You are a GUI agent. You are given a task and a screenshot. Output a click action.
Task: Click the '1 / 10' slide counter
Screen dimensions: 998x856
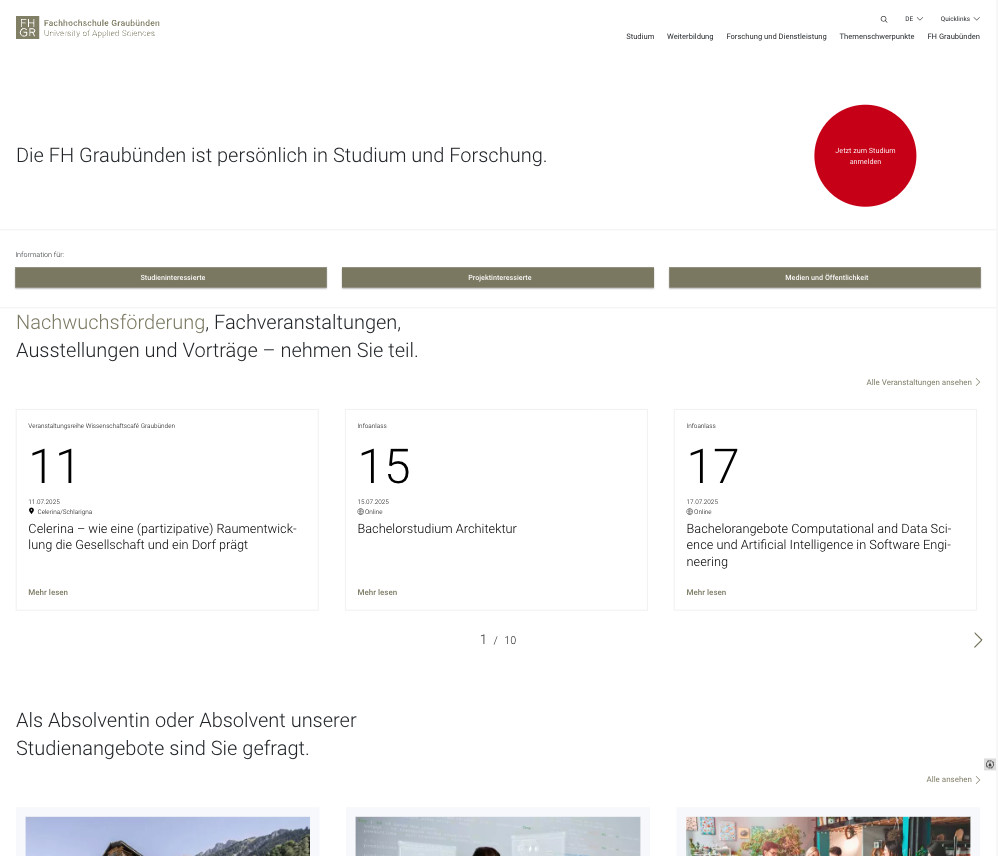click(498, 640)
